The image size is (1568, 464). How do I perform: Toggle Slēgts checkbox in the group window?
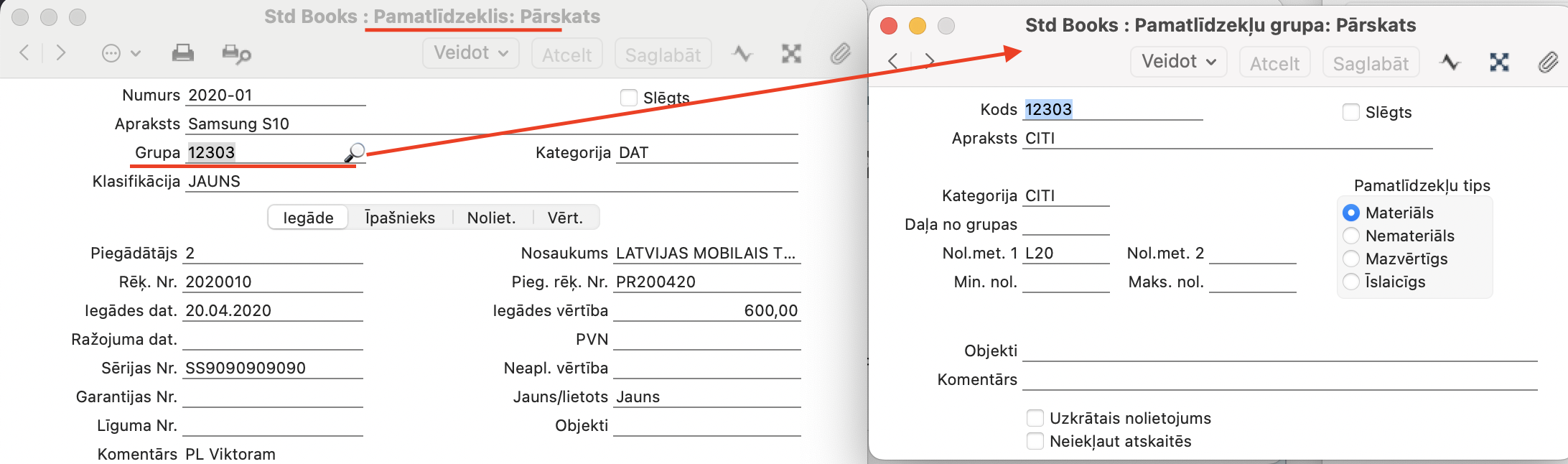pyautogui.click(x=1350, y=112)
